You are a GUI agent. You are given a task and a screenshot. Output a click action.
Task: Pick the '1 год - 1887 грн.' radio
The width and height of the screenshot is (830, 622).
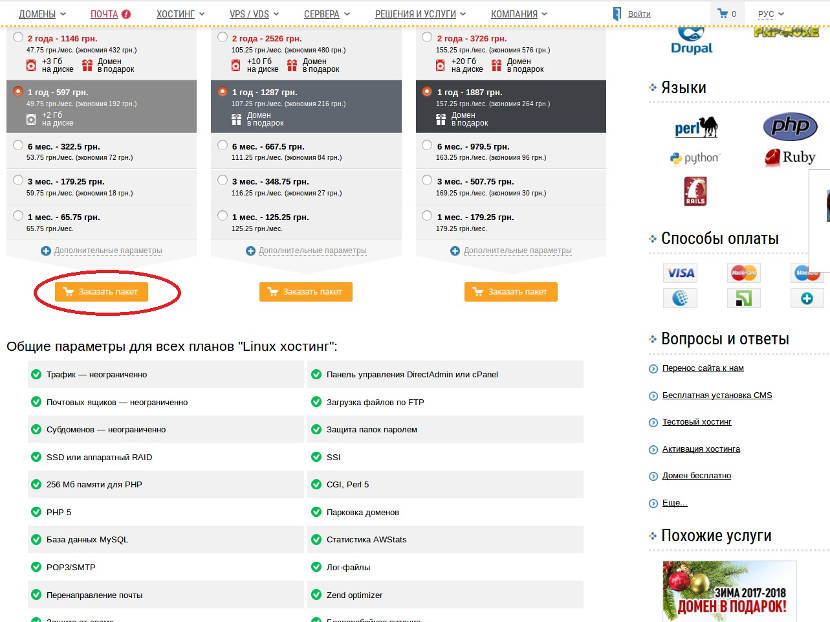[427, 91]
